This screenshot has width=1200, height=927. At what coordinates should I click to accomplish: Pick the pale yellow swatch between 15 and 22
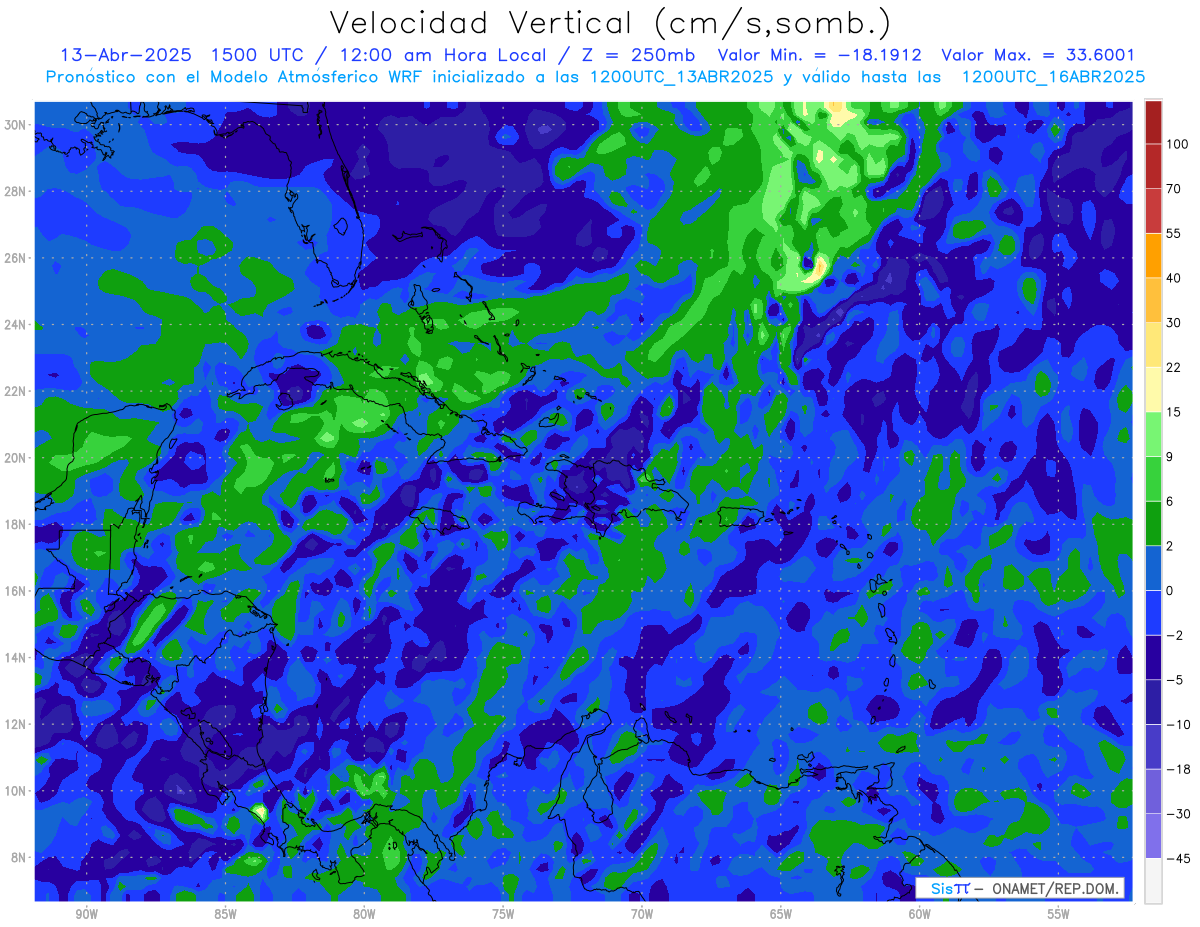(1153, 389)
